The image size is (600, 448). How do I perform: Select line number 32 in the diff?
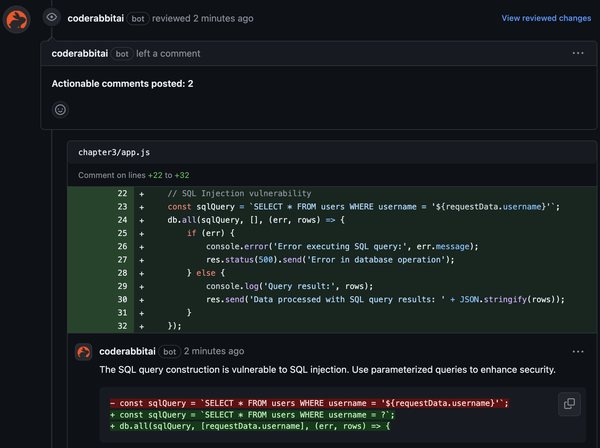point(123,325)
